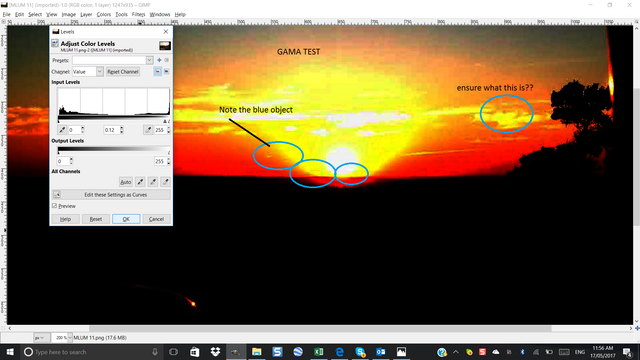Screen dimensions: 640x360
Task: Open File Explorer from taskbar
Action: 257,352
